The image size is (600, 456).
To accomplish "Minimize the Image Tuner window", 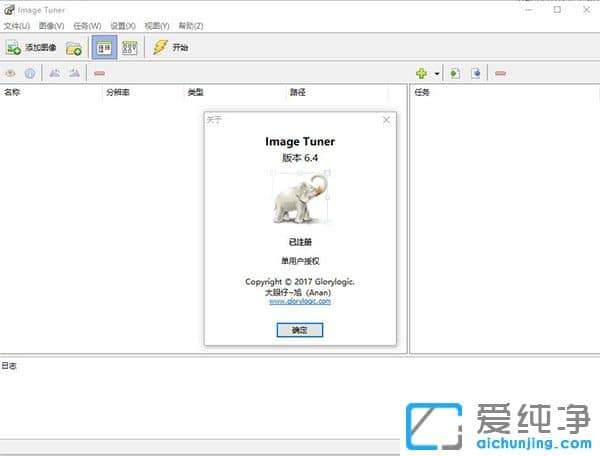I will coord(529,10).
